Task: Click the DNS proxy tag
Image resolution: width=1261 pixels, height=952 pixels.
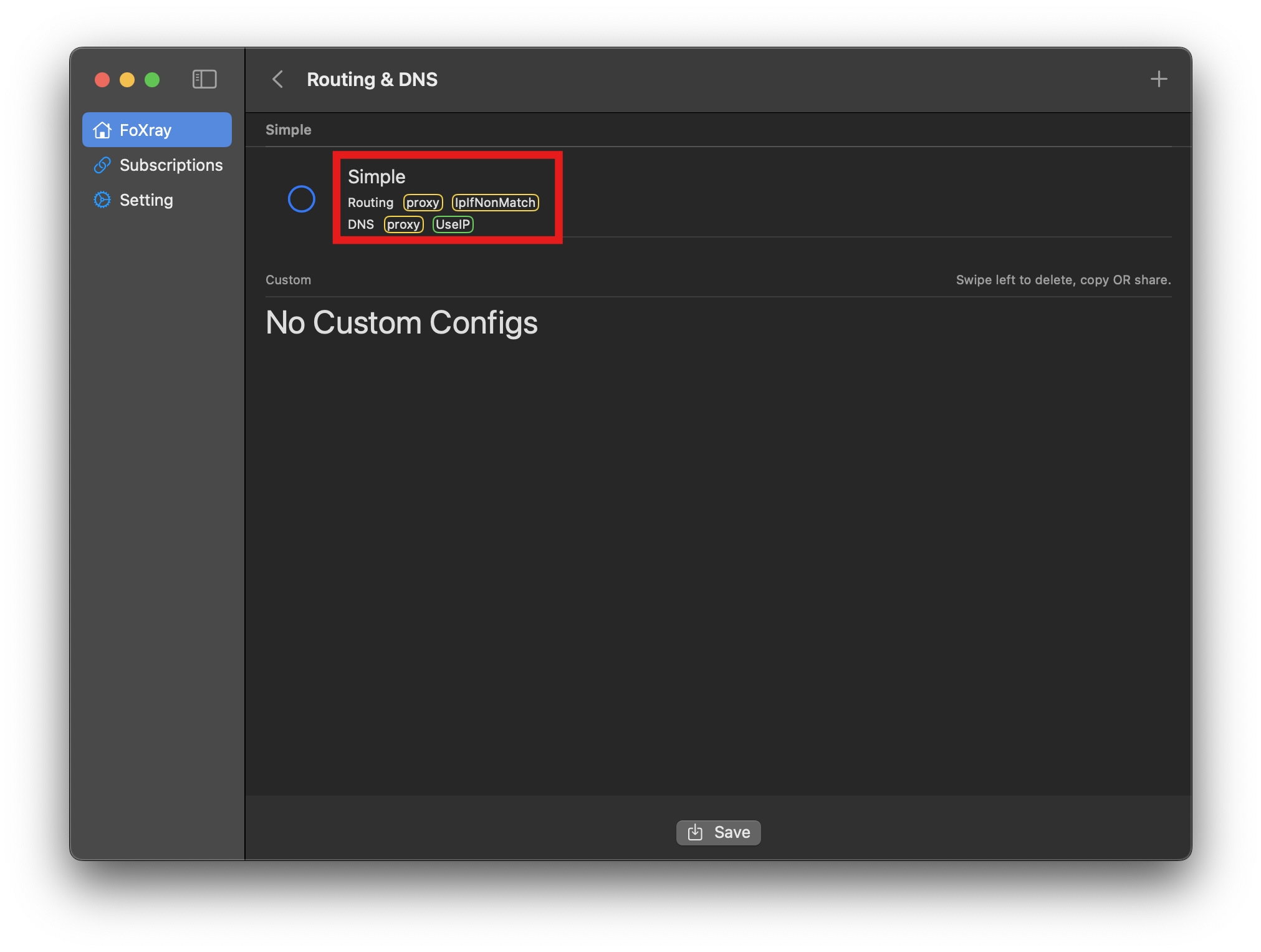Action: tap(403, 224)
